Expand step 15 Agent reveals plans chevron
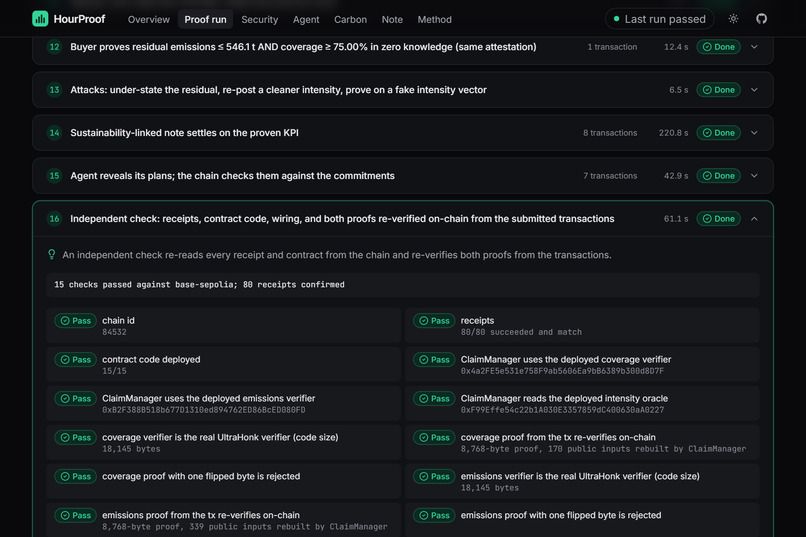The height and width of the screenshot is (537, 806). click(x=754, y=176)
